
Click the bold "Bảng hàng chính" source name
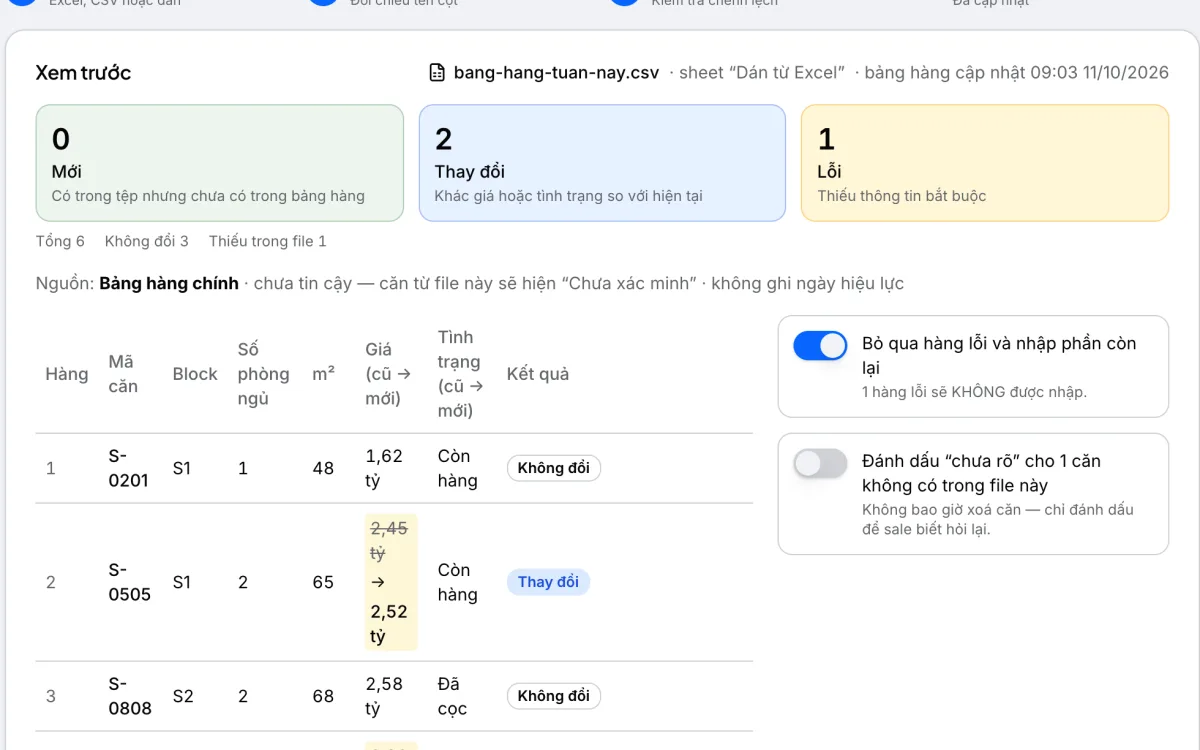tap(169, 283)
